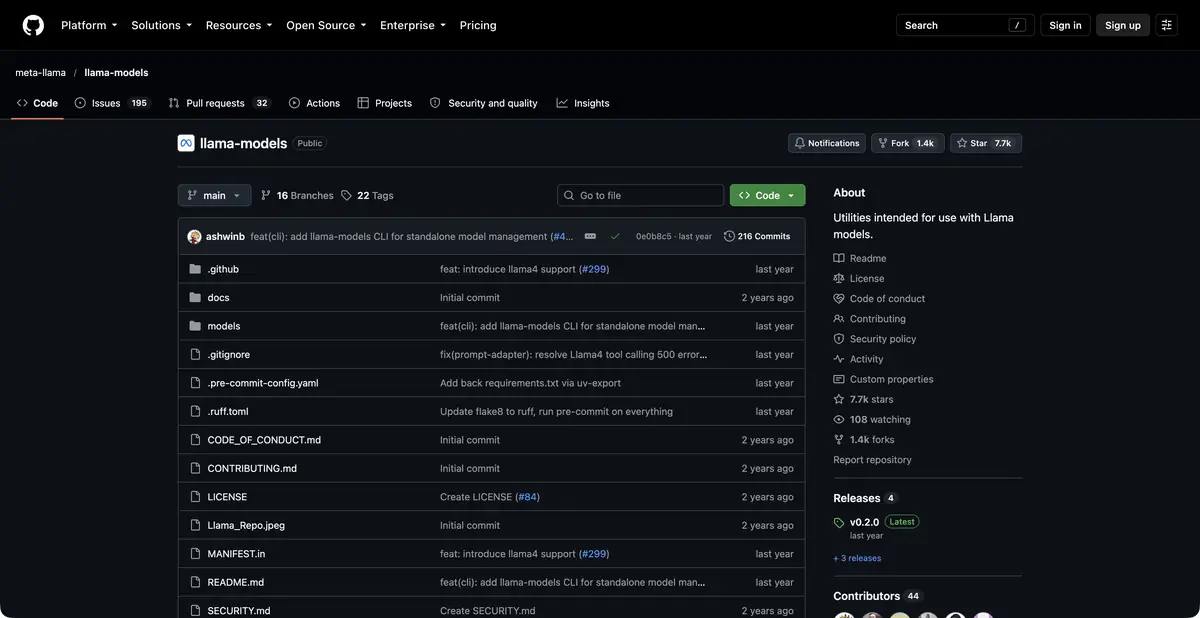Star the llama-models repository
The height and width of the screenshot is (618, 1200).
pos(985,143)
